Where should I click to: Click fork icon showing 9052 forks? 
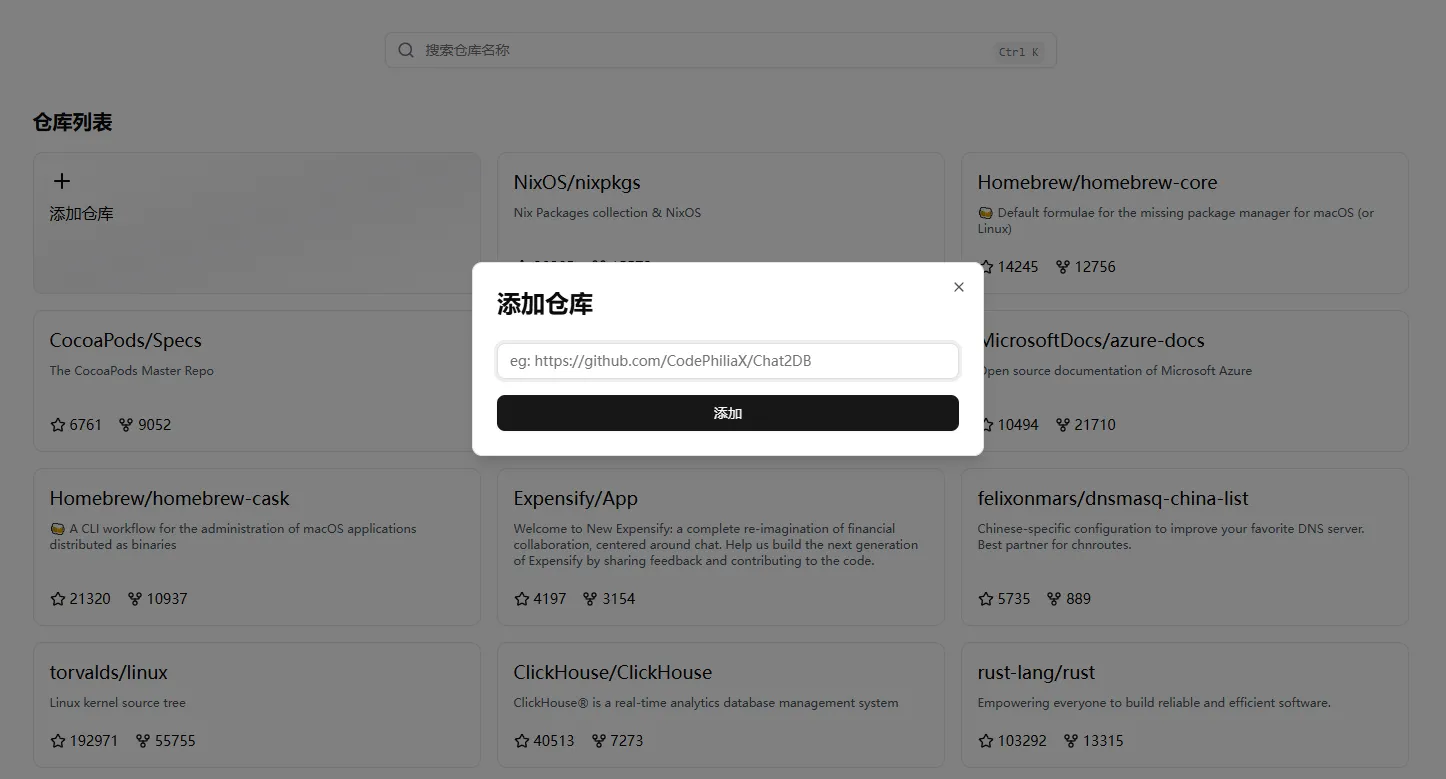126,425
